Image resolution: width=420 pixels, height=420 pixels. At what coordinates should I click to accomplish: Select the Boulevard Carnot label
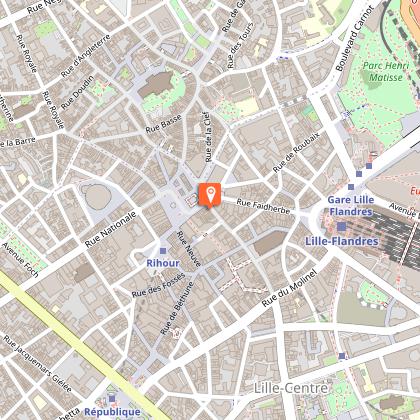point(355,39)
